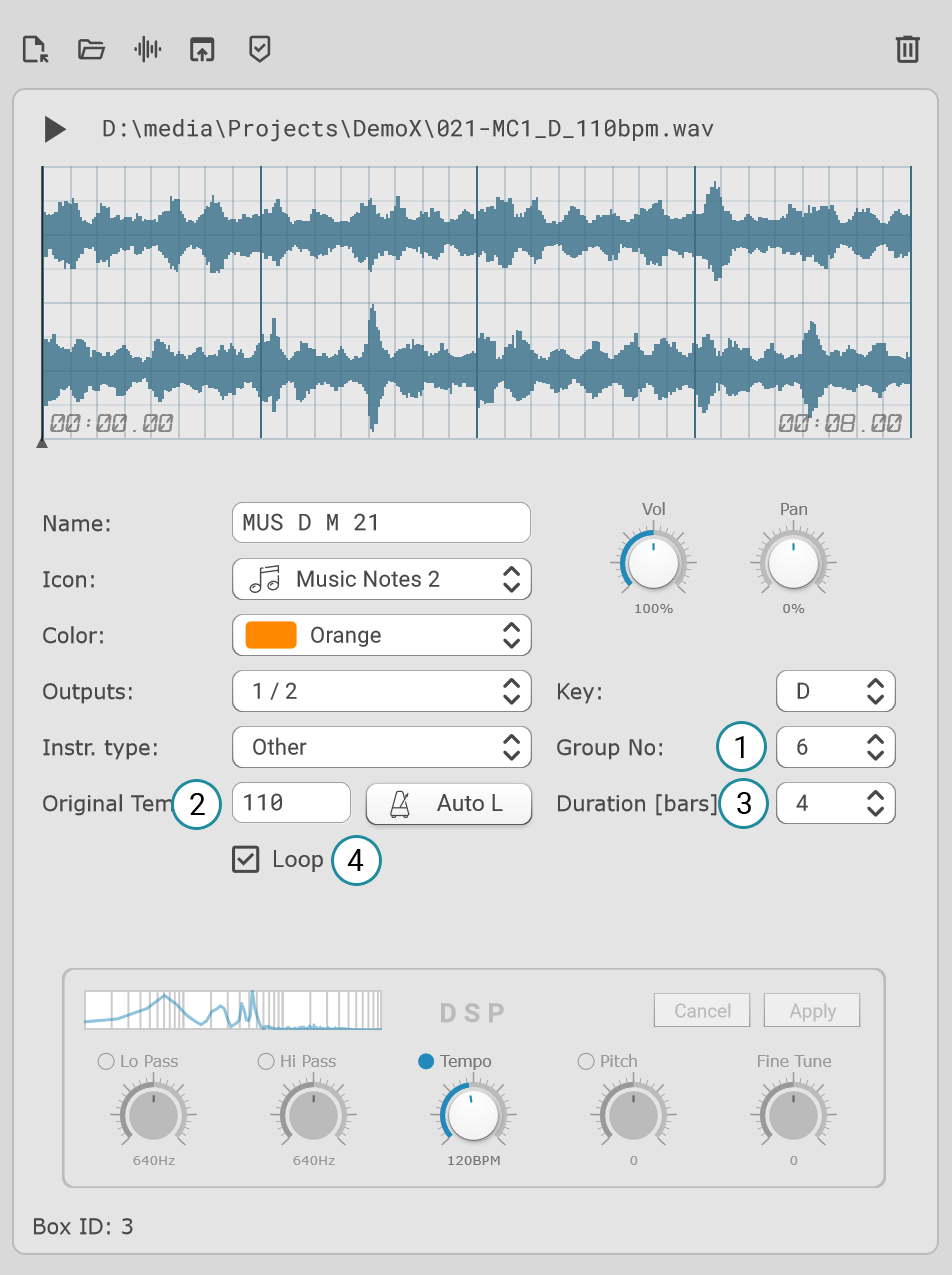
Task: Select the Pitch radio button
Action: tap(586, 1062)
